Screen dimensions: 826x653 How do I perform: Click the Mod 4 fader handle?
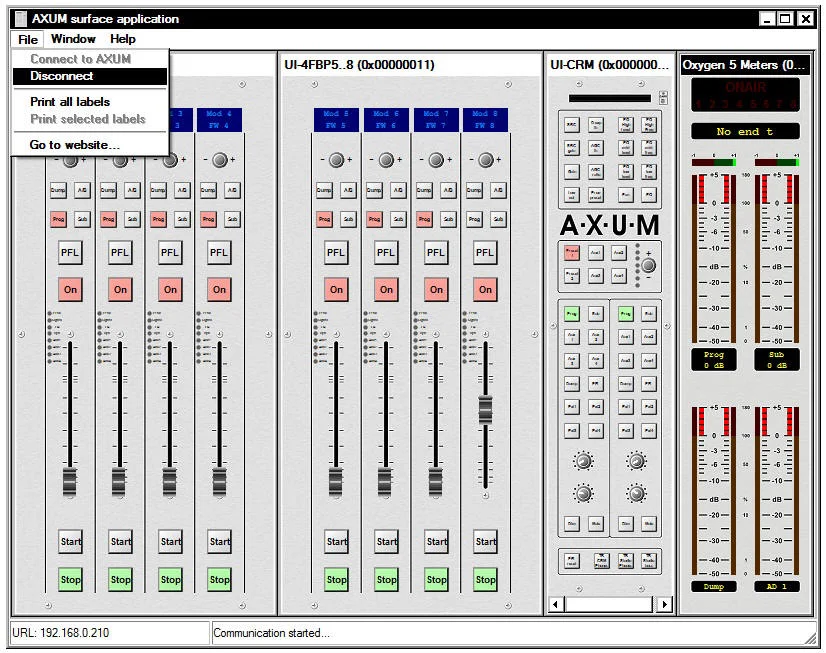219,481
